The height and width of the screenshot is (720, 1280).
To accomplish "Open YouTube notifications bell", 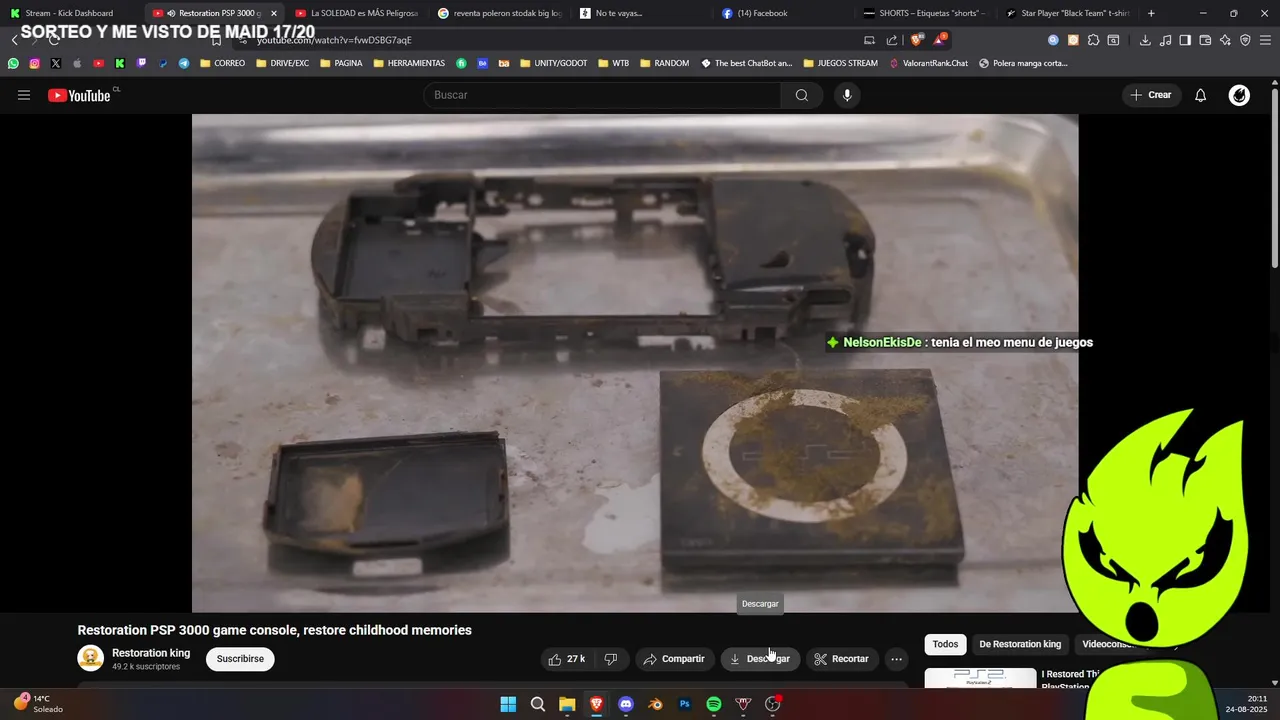I will click(x=1200, y=95).
